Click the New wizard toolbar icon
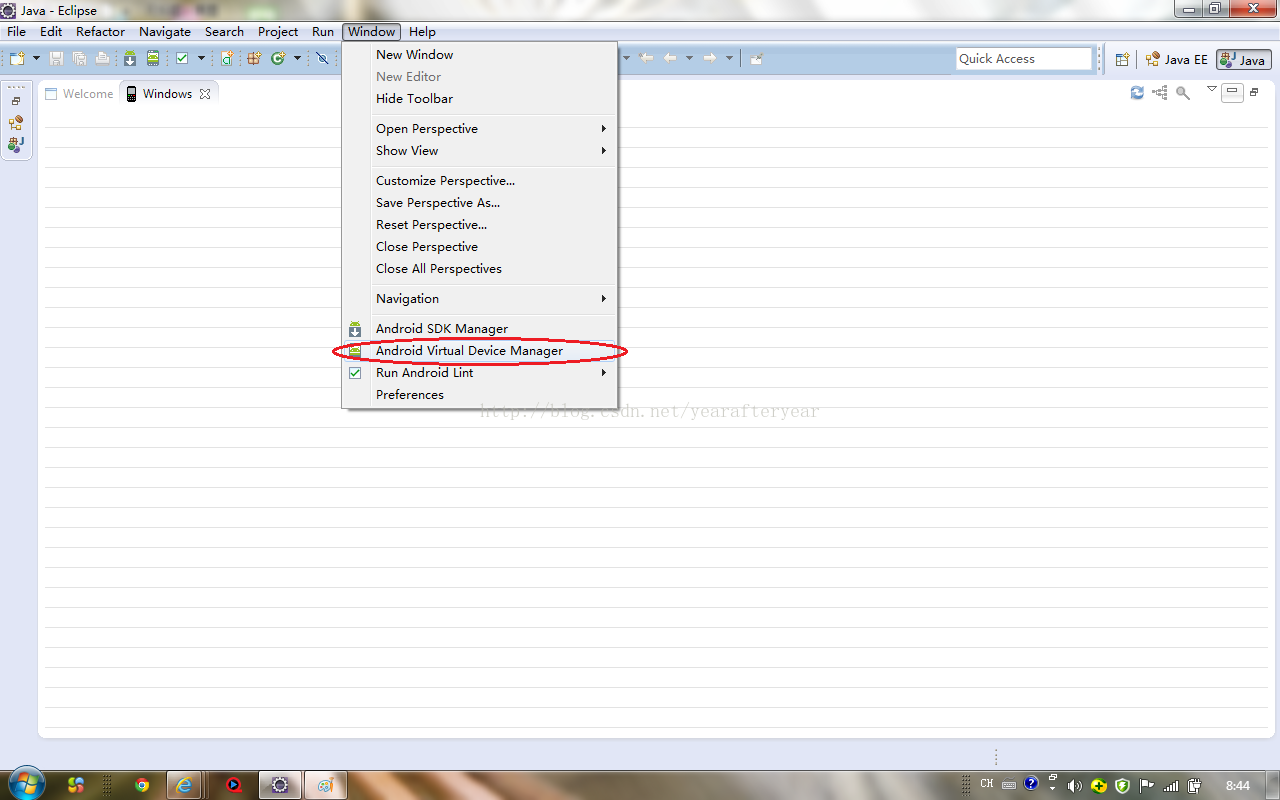The width and height of the screenshot is (1280, 800). (x=17, y=59)
